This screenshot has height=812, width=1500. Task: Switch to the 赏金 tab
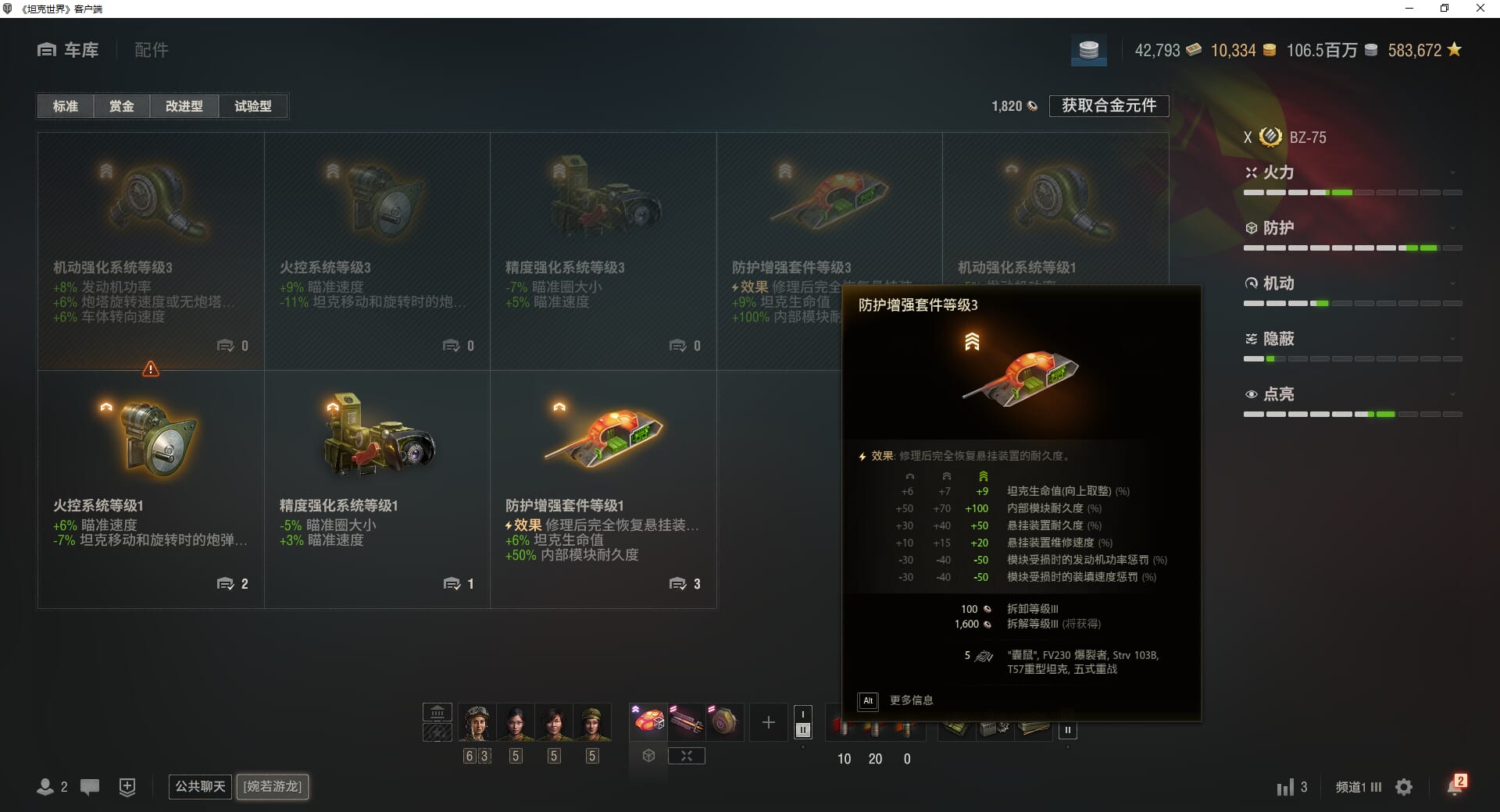coord(121,106)
